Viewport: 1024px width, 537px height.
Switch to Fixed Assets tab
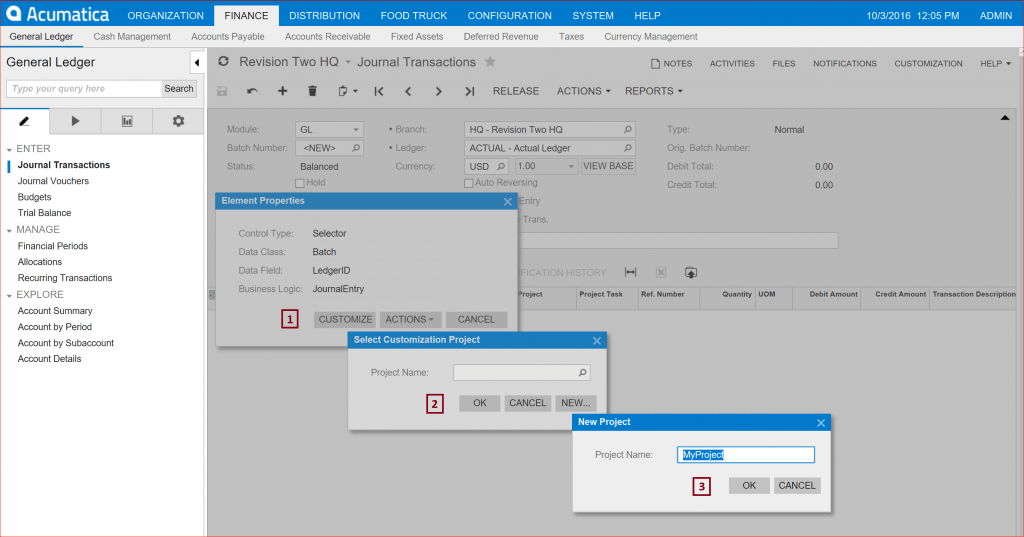(x=417, y=37)
